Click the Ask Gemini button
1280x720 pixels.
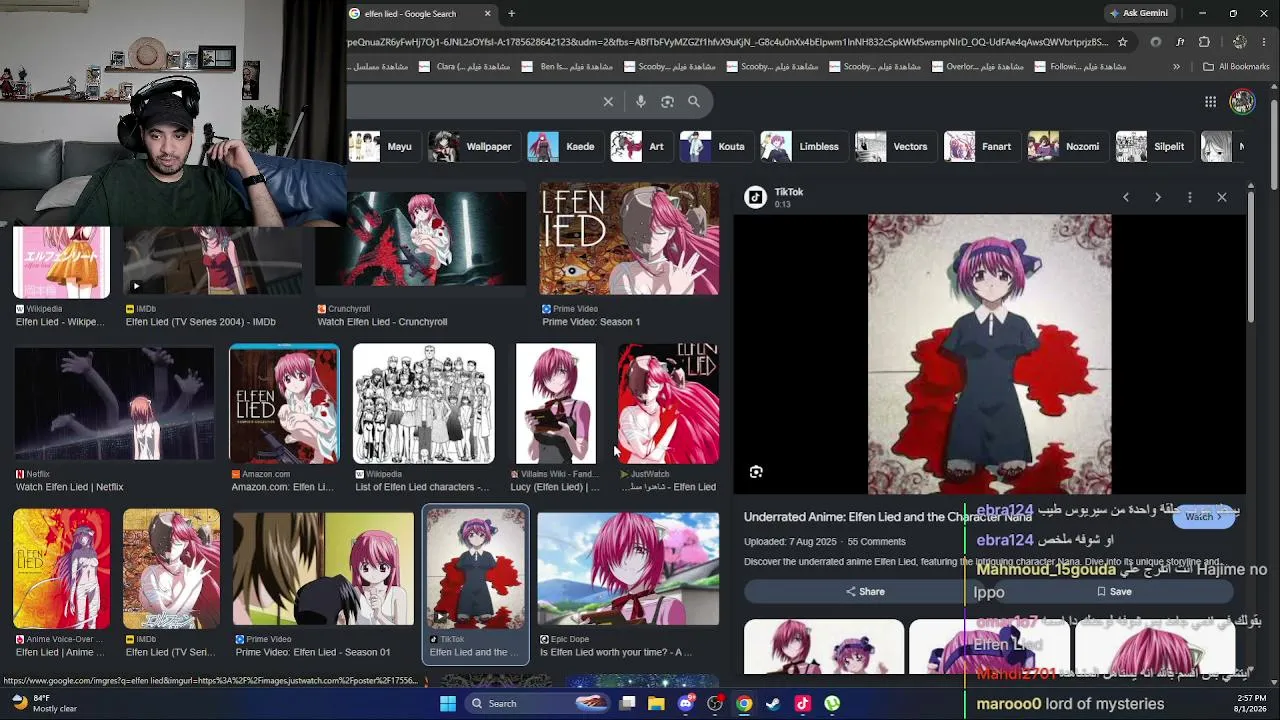pos(1138,13)
